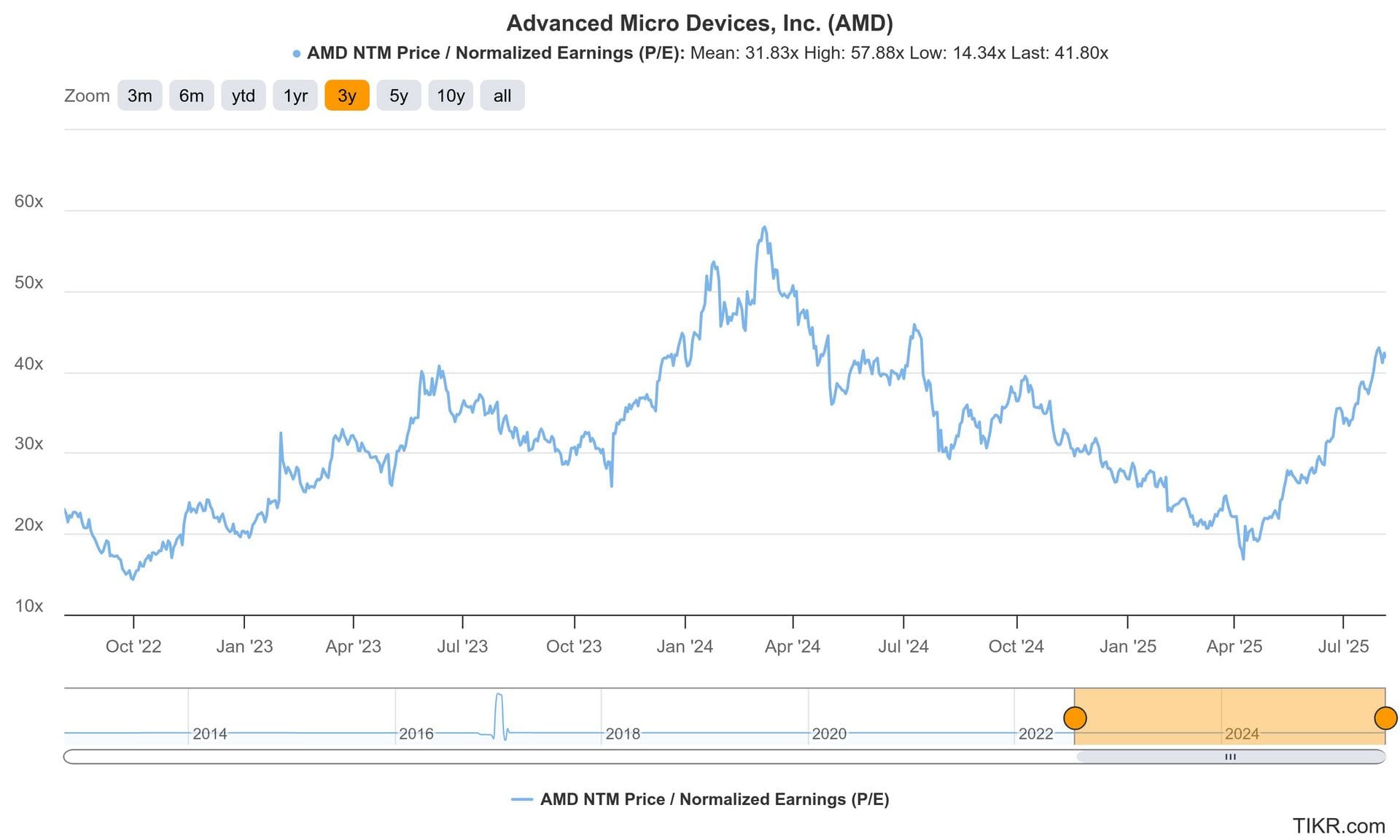Toggle AMD NTM P/E legend series
Screen dimensions: 1400x840
714,799
